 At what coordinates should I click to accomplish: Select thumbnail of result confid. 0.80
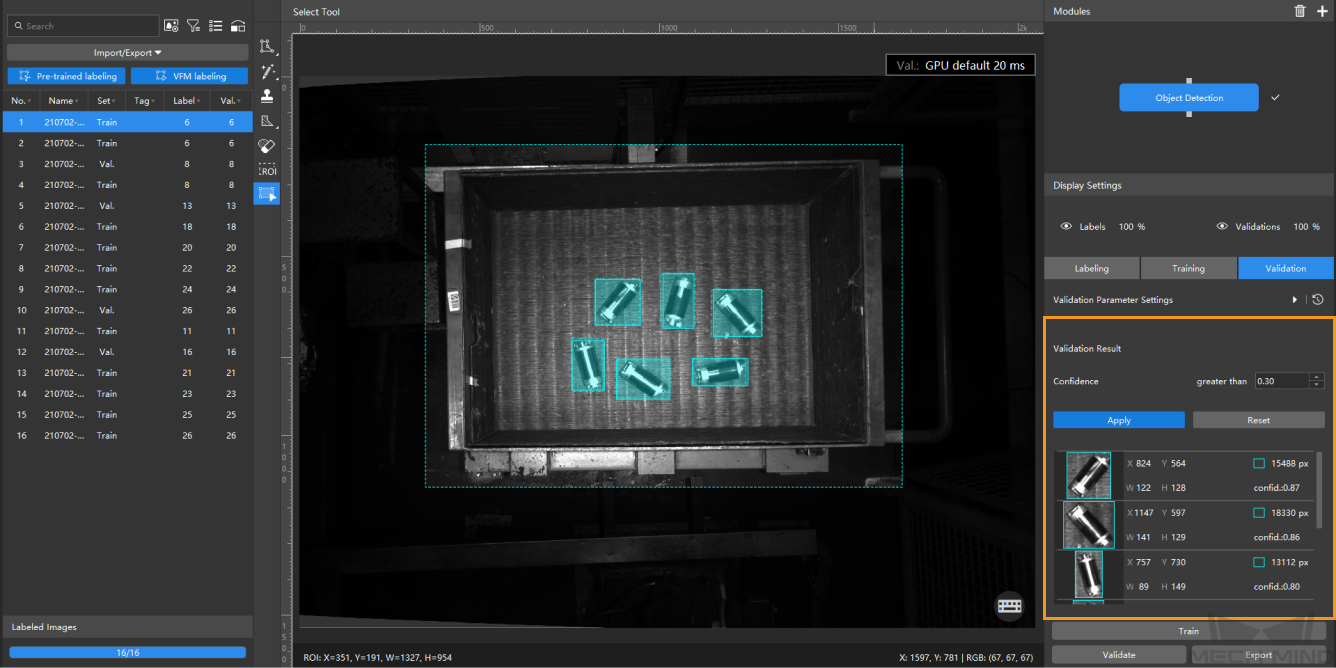click(1088, 574)
